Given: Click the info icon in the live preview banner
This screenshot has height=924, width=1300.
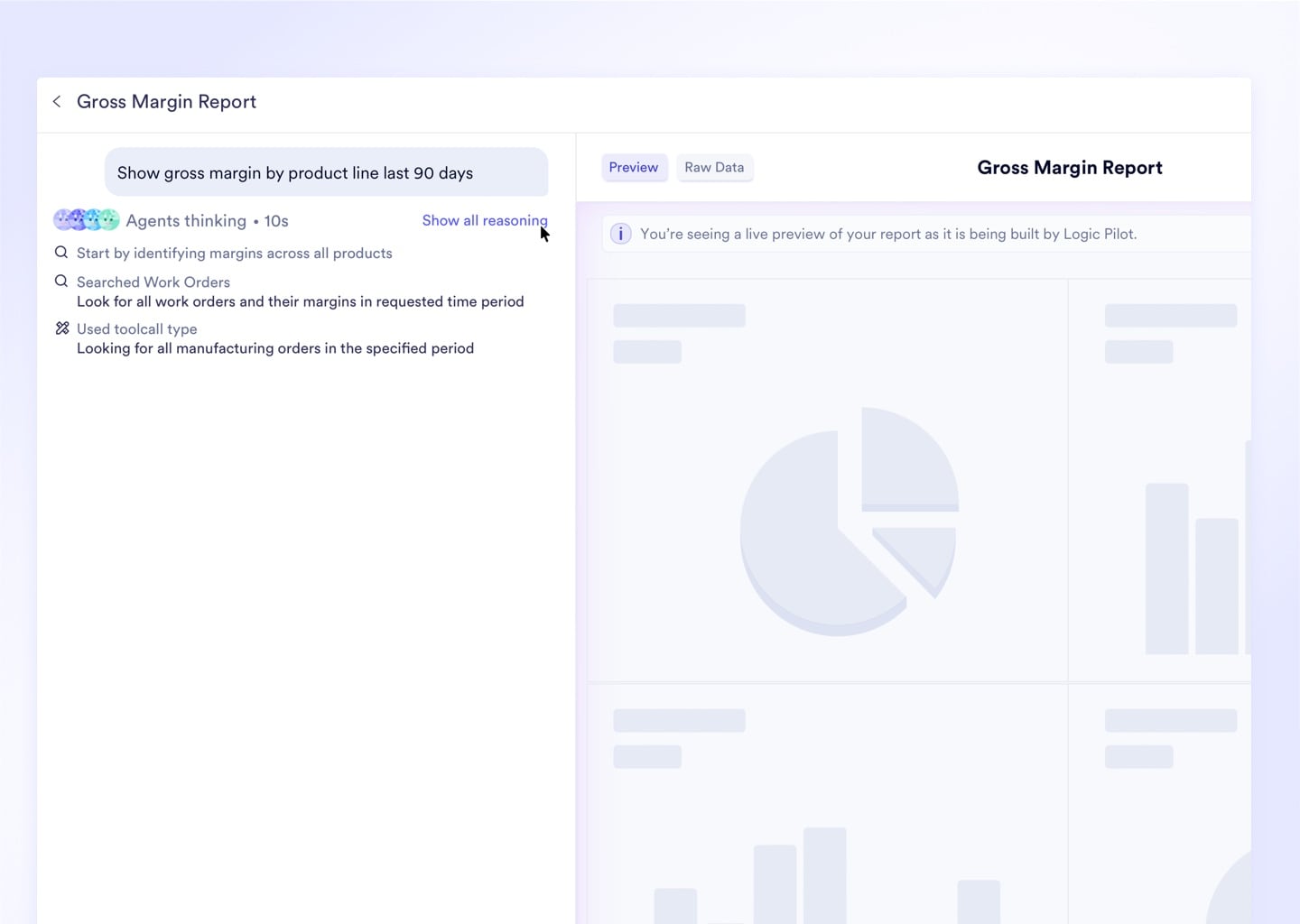Looking at the screenshot, I should (x=621, y=234).
